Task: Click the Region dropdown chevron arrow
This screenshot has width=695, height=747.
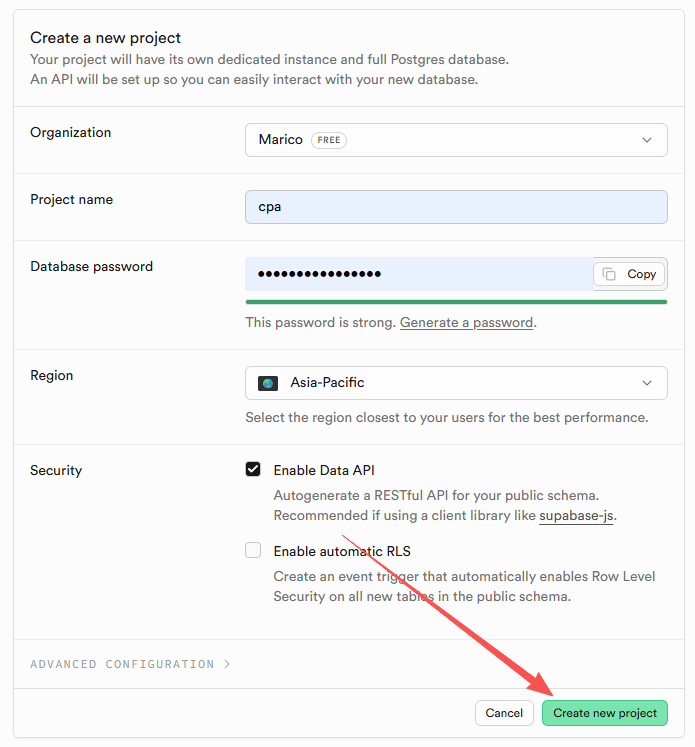Action: tap(647, 383)
